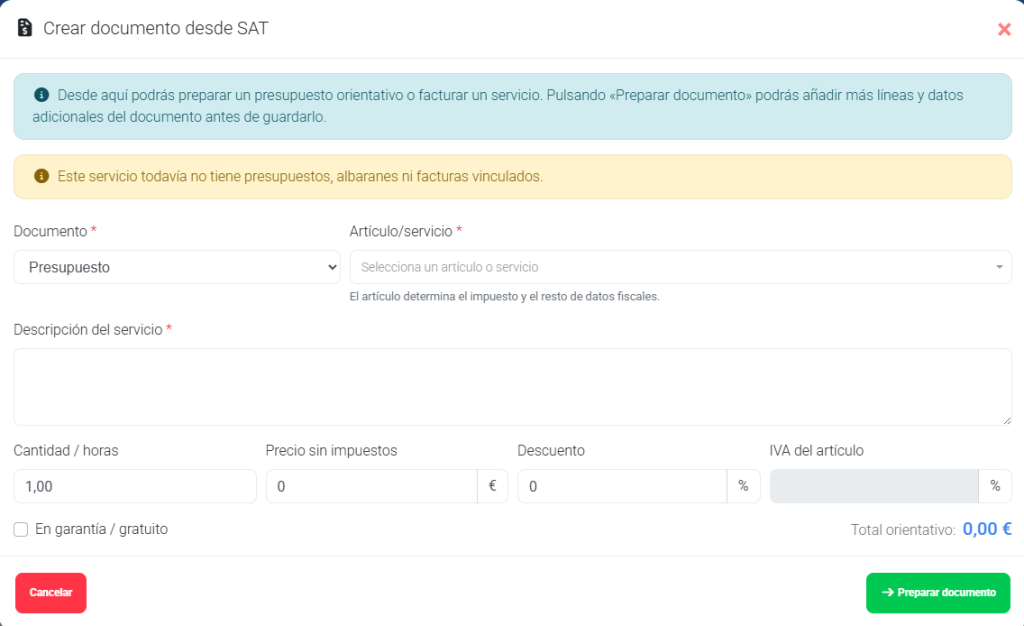
Task: Enable the En garantía / gratuito checkbox
Action: coord(21,529)
